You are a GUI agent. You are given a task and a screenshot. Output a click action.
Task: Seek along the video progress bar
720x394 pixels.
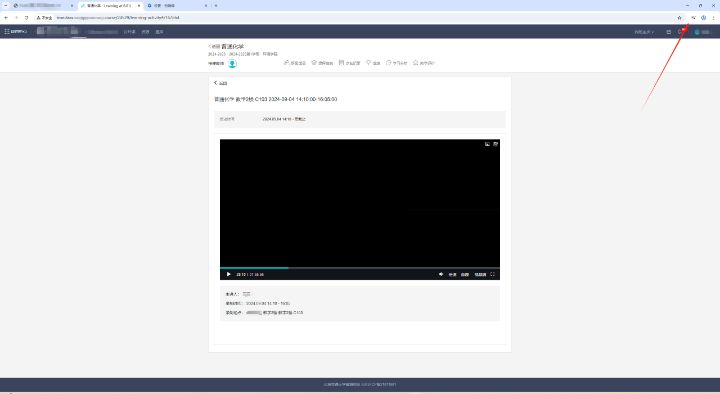click(x=360, y=268)
